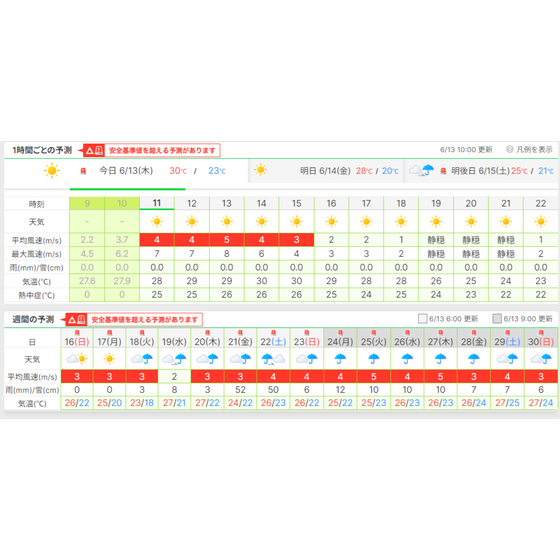
Task: Click the alarm icon beside 今日 6/13(木)
Action: point(83,171)
